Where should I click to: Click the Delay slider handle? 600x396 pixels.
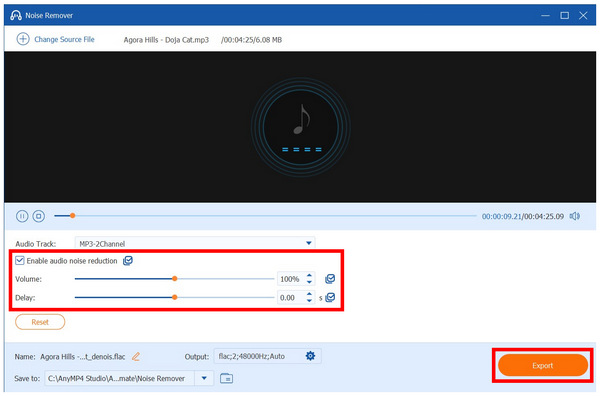(174, 297)
